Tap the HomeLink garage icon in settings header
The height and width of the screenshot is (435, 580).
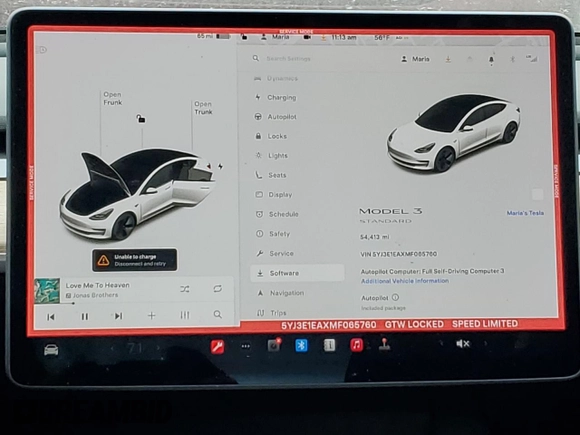click(x=469, y=59)
